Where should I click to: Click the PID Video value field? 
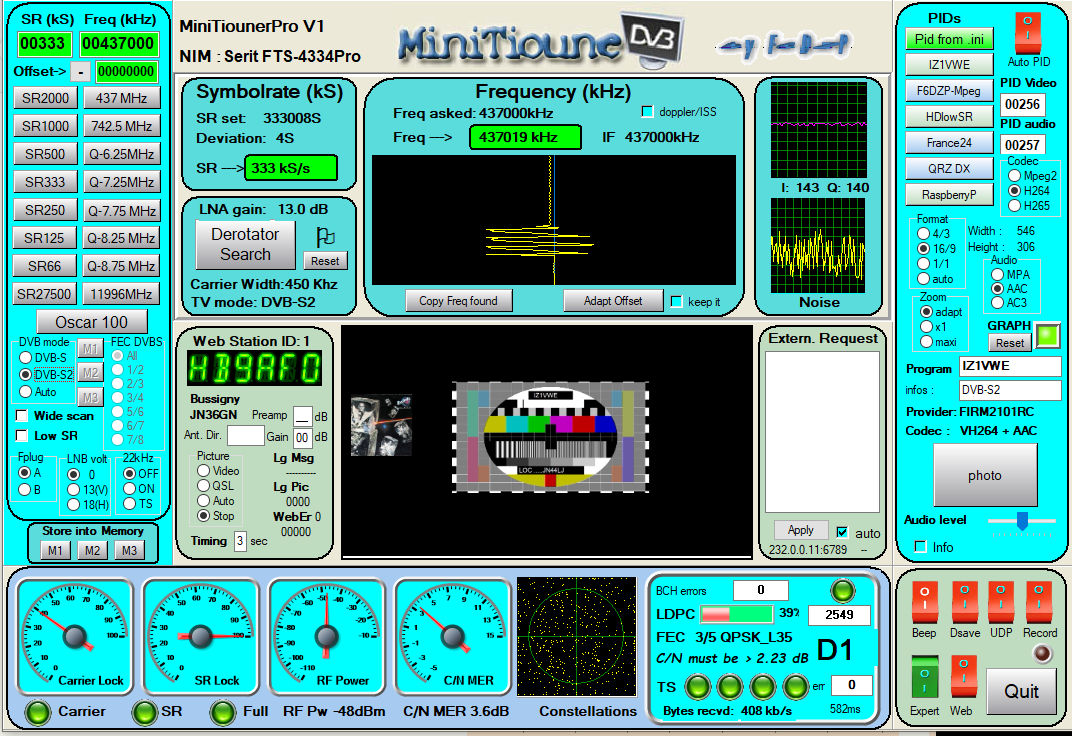click(x=1022, y=104)
